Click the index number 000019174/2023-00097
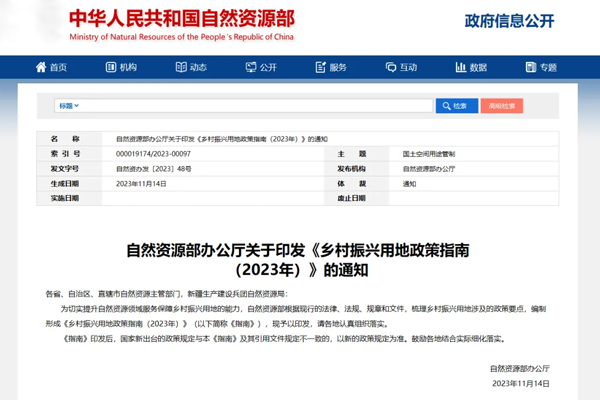 pos(153,154)
